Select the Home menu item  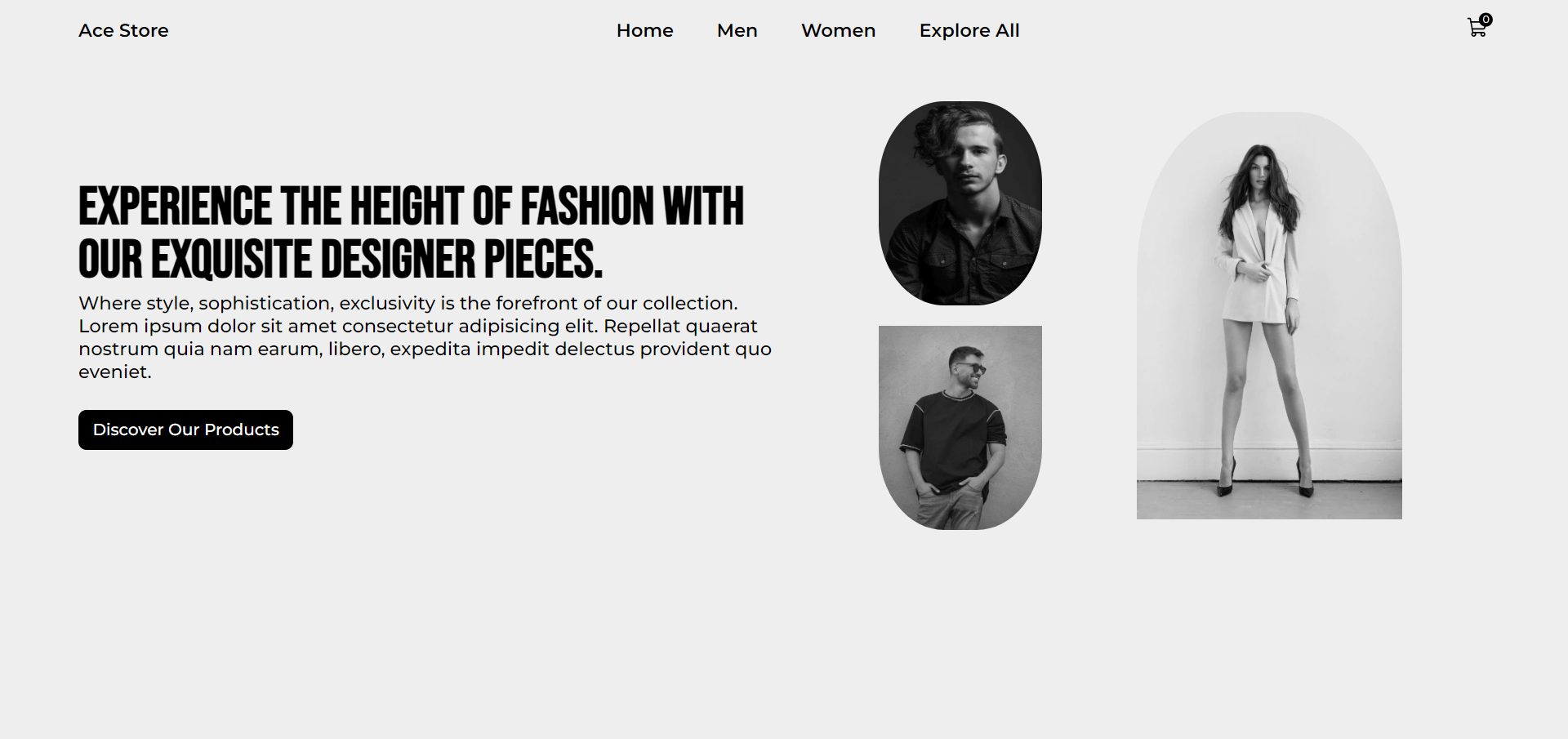click(644, 30)
